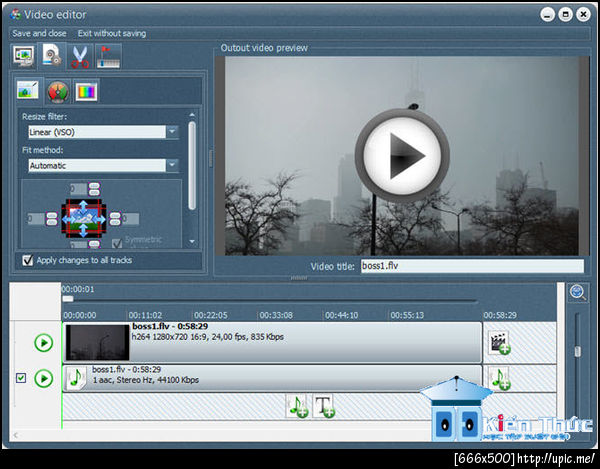The width and height of the screenshot is (600, 469).
Task: Click the h264 1280x720 video info text
Action: click(x=207, y=337)
